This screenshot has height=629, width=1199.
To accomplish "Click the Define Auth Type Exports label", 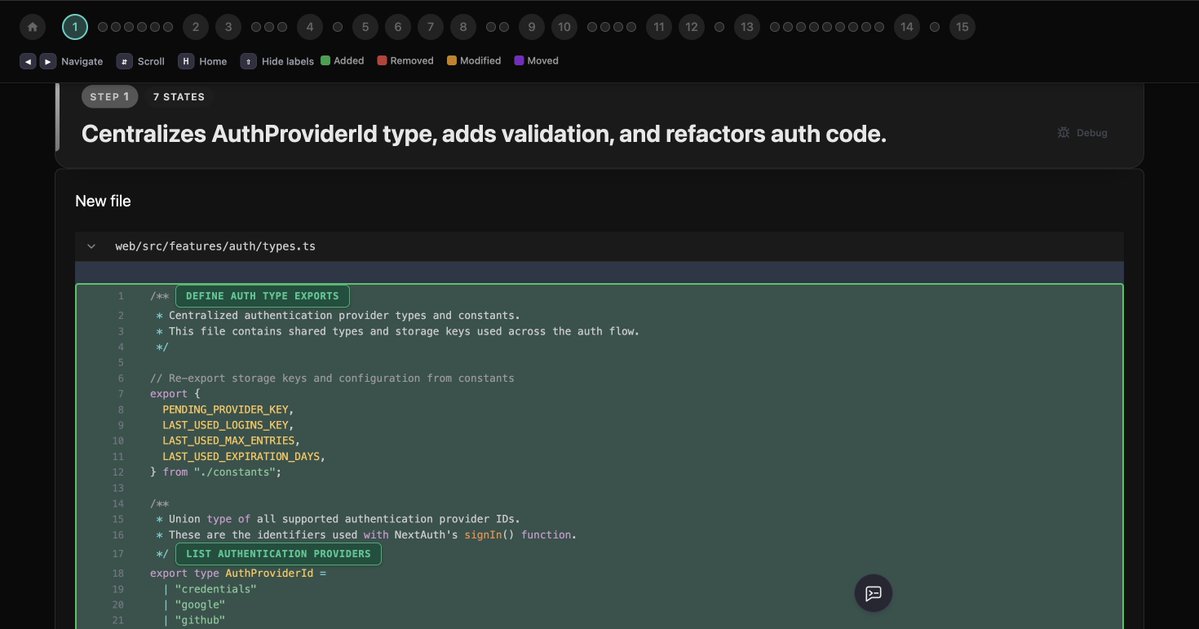I will click(x=262, y=296).
